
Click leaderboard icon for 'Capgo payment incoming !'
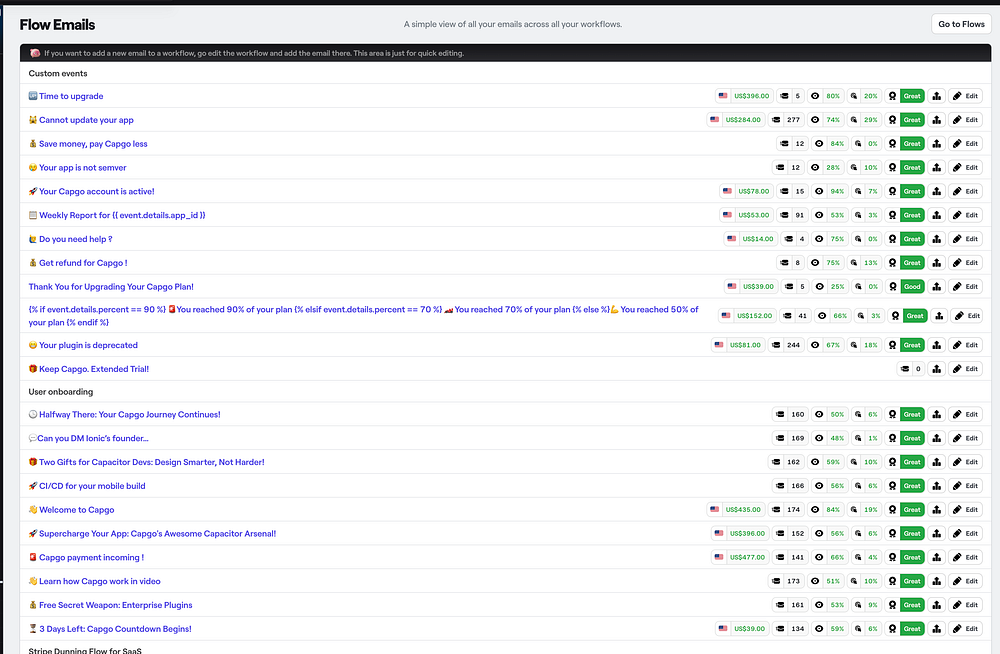pyautogui.click(x=936, y=558)
